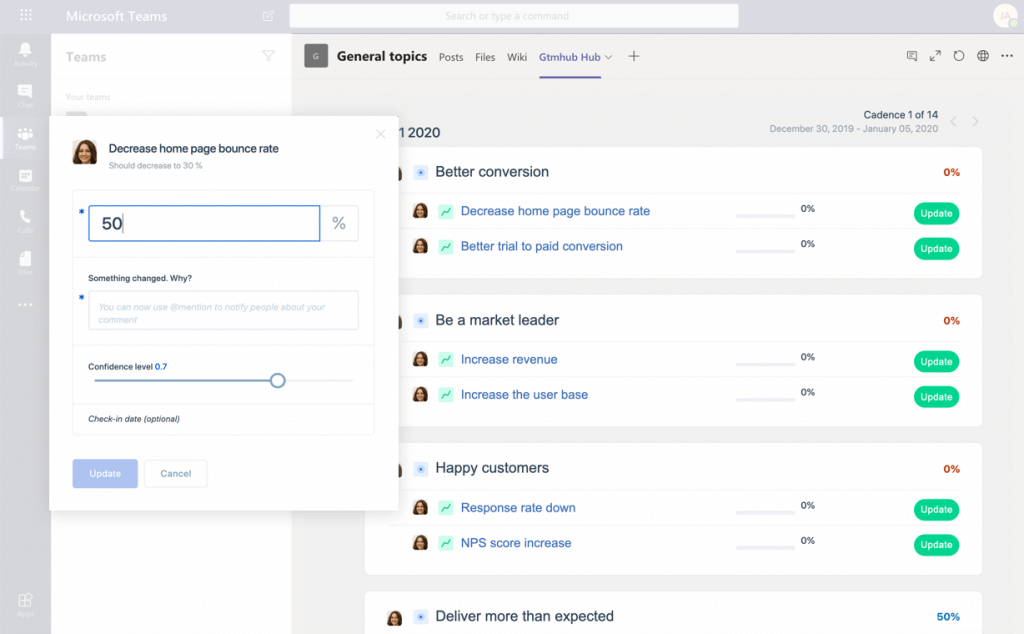
Task: Open Calendar in the sidebar
Action: 25,180
